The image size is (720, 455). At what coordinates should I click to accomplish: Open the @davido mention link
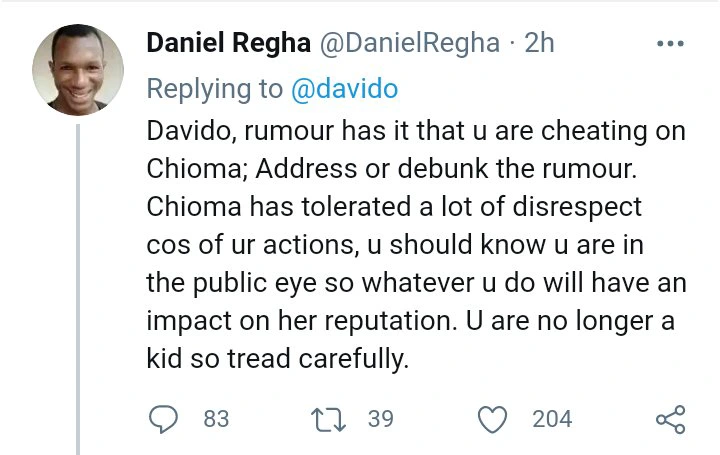pyautogui.click(x=345, y=89)
